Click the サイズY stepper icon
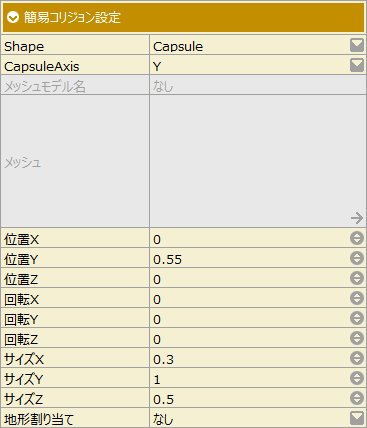The height and width of the screenshot is (428, 367). pyautogui.click(x=357, y=378)
